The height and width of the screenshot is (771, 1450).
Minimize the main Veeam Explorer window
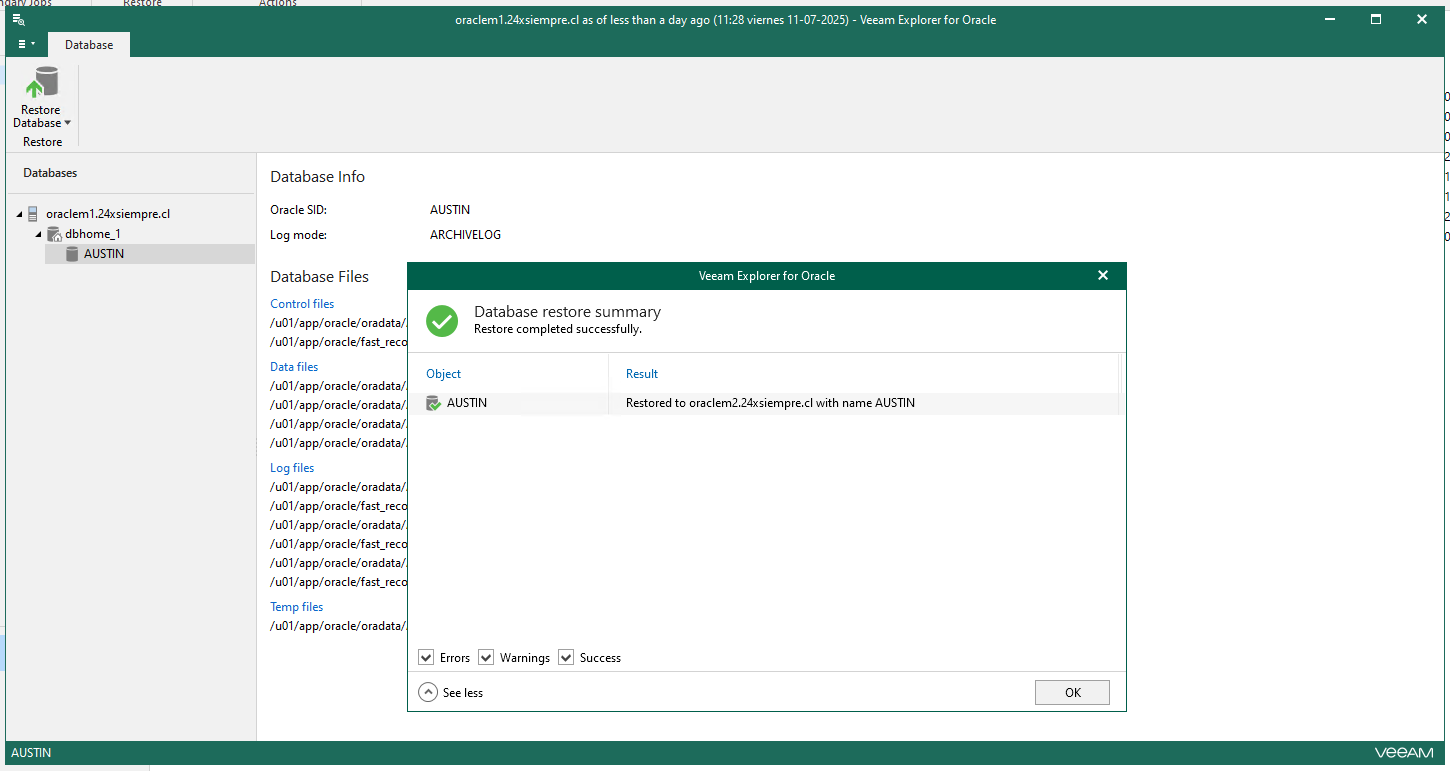pyautogui.click(x=1330, y=19)
